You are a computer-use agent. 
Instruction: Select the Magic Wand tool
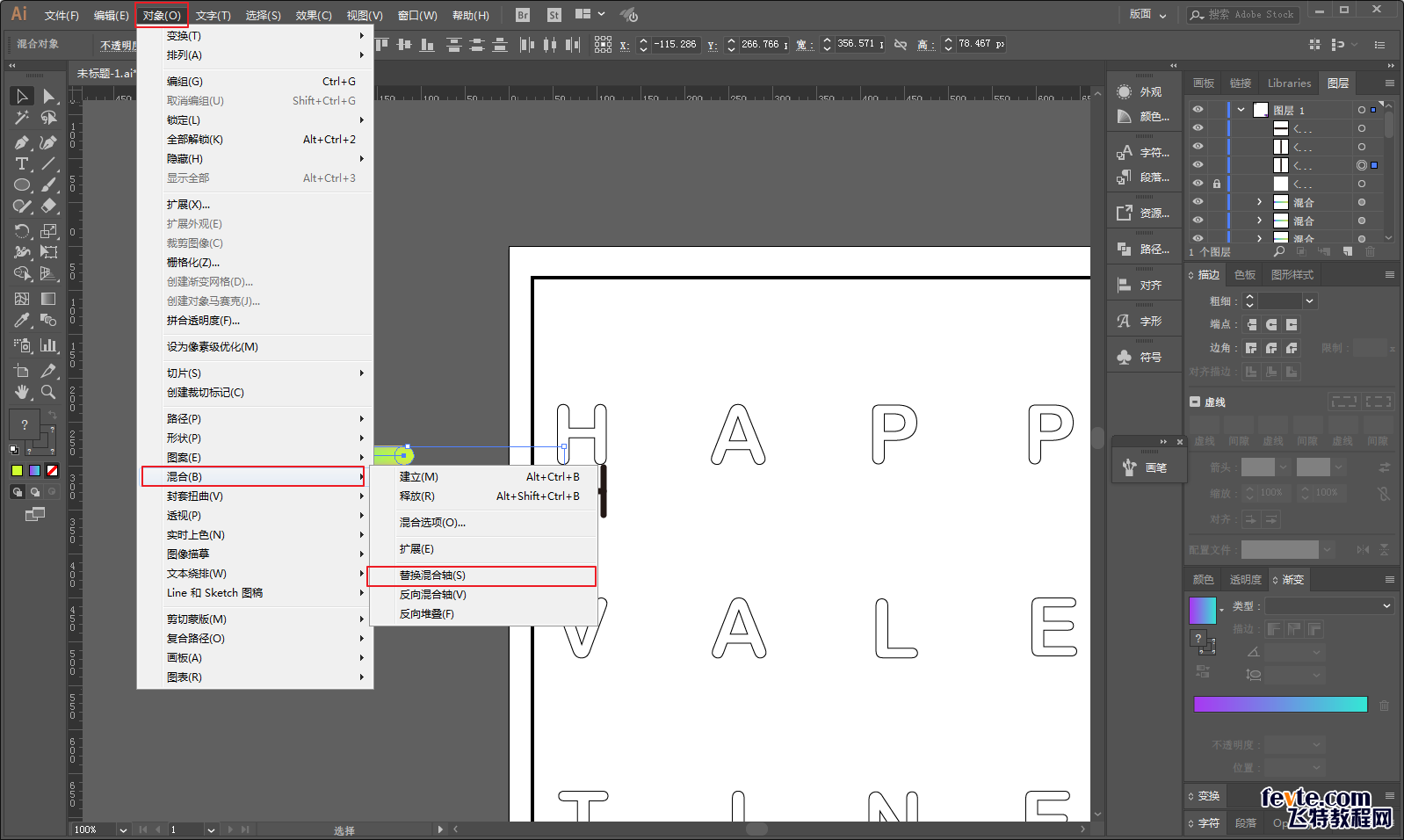click(x=22, y=118)
